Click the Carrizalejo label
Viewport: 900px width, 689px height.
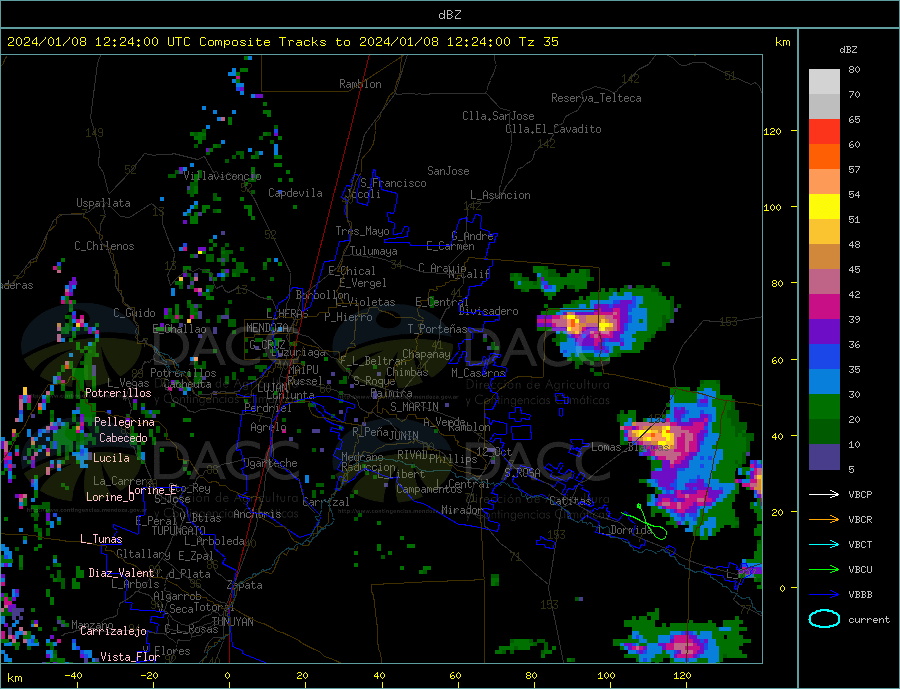point(113,632)
